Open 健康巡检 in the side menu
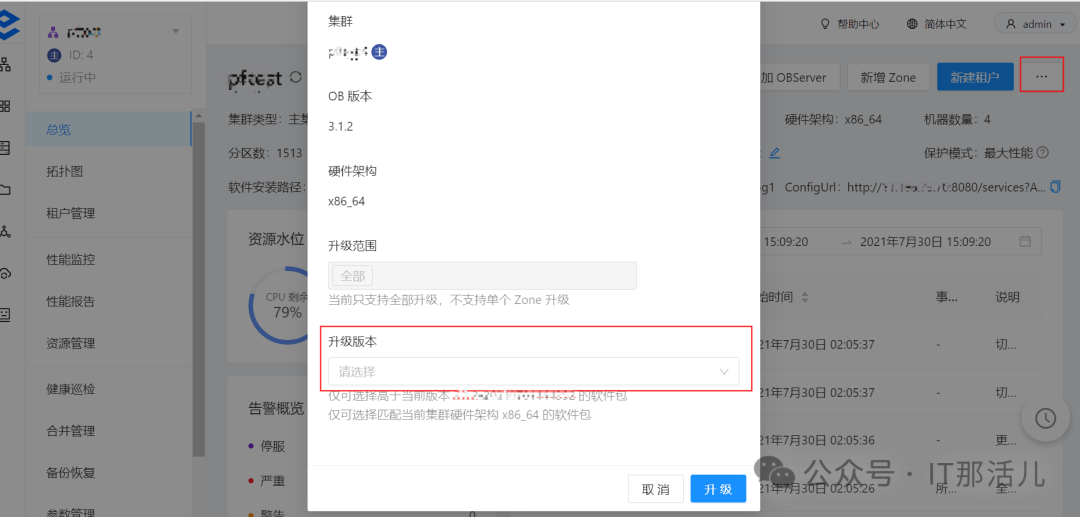 tap(108, 389)
